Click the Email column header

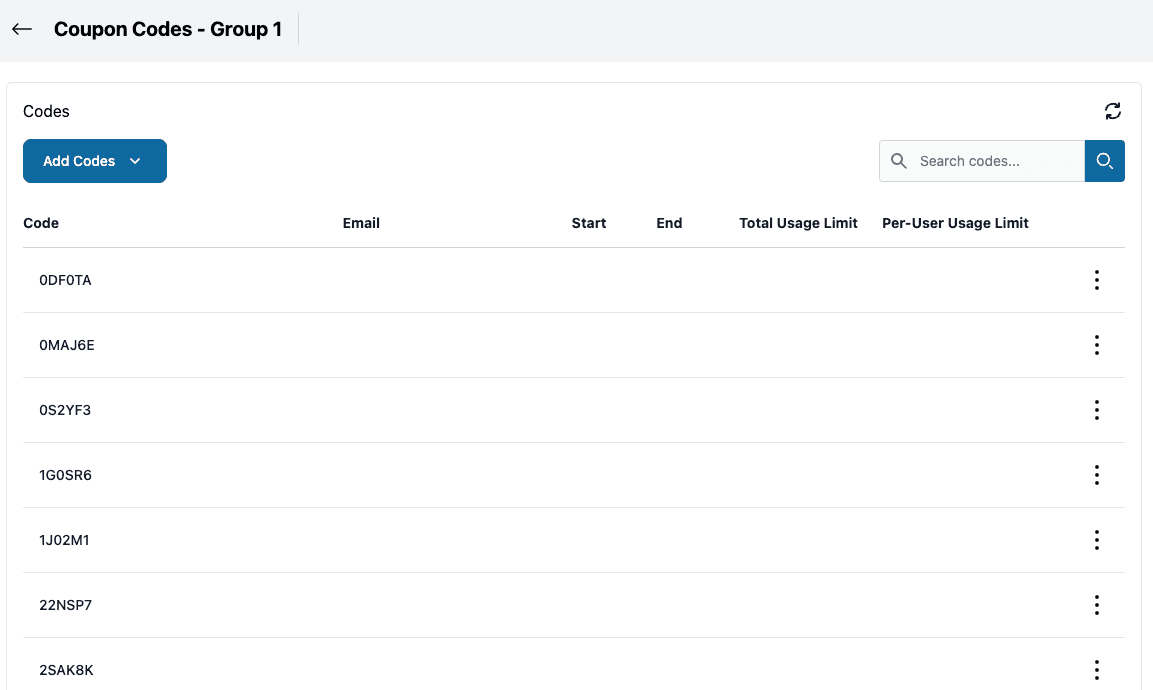(x=361, y=223)
